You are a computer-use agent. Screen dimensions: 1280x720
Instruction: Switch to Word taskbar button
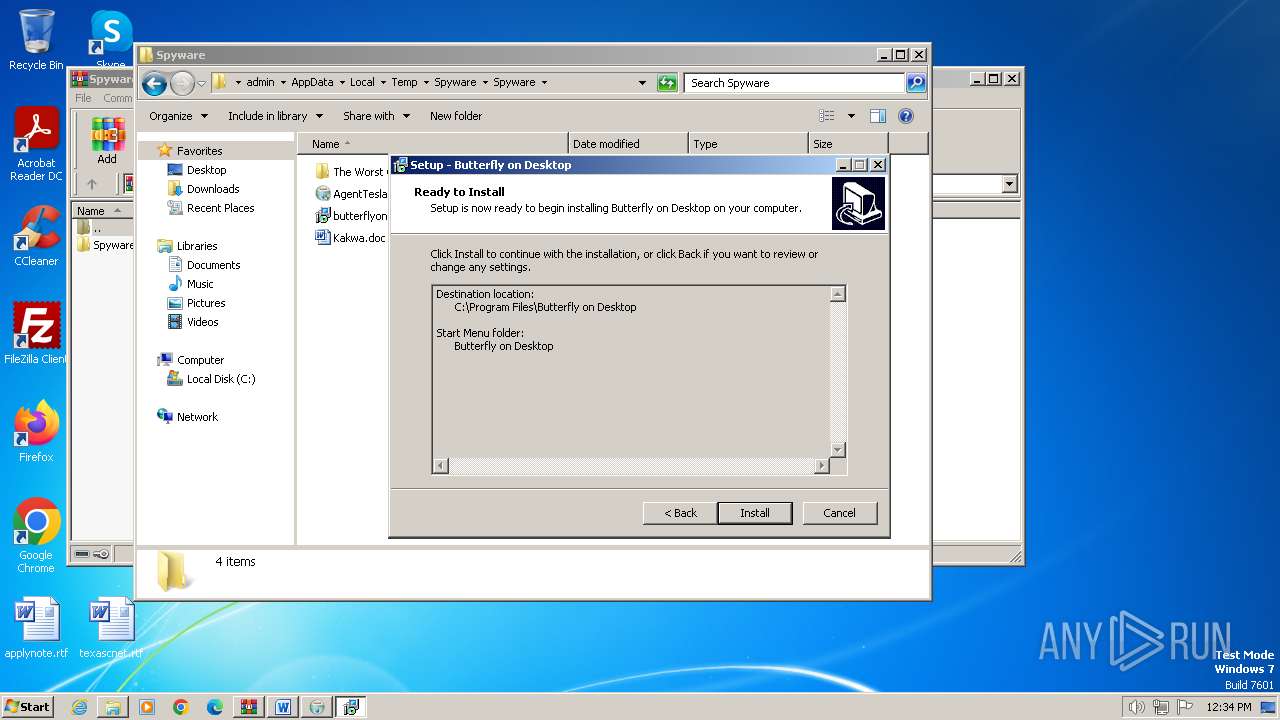coord(283,707)
